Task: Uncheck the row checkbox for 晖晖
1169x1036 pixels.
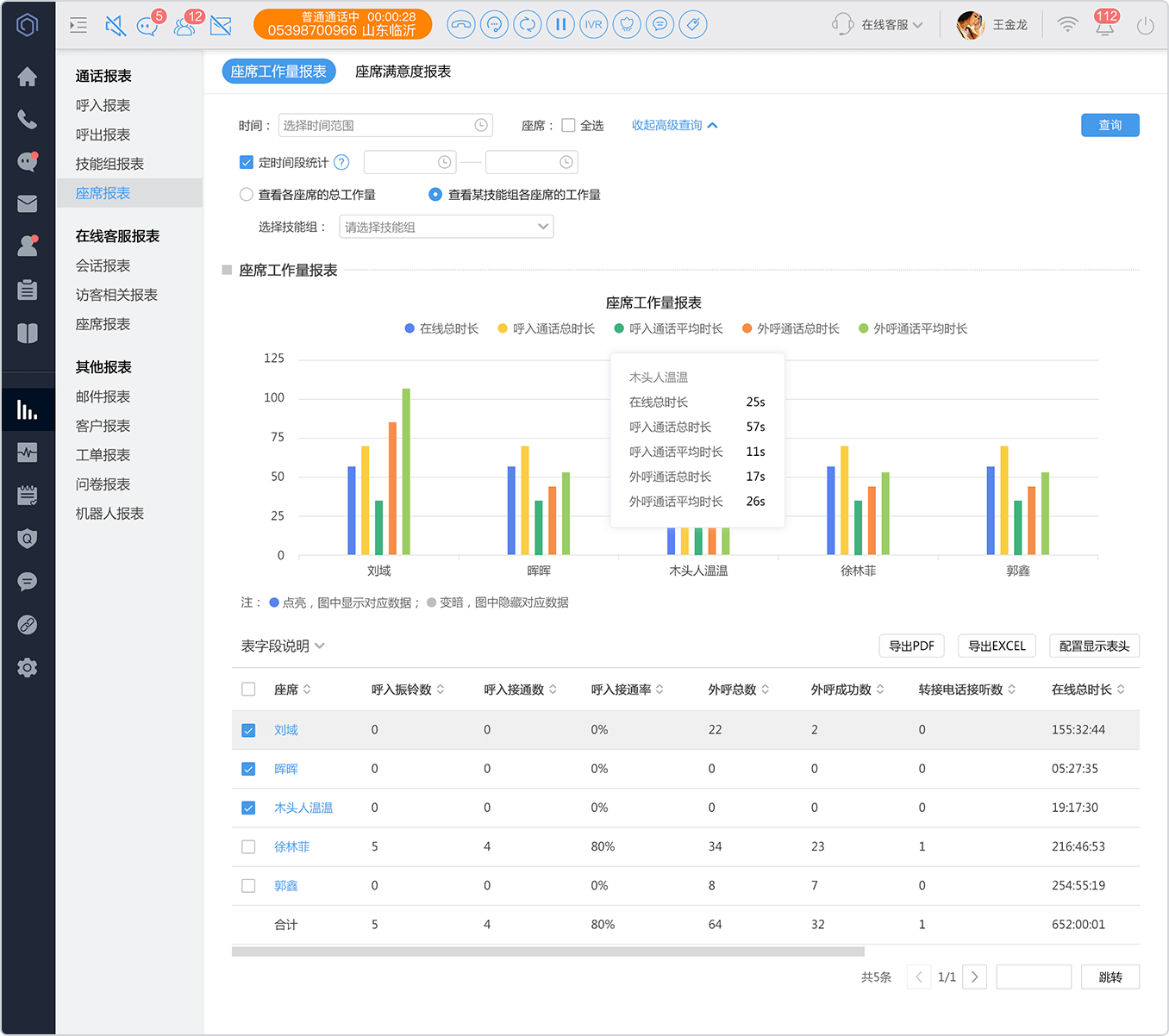Action: tap(248, 769)
